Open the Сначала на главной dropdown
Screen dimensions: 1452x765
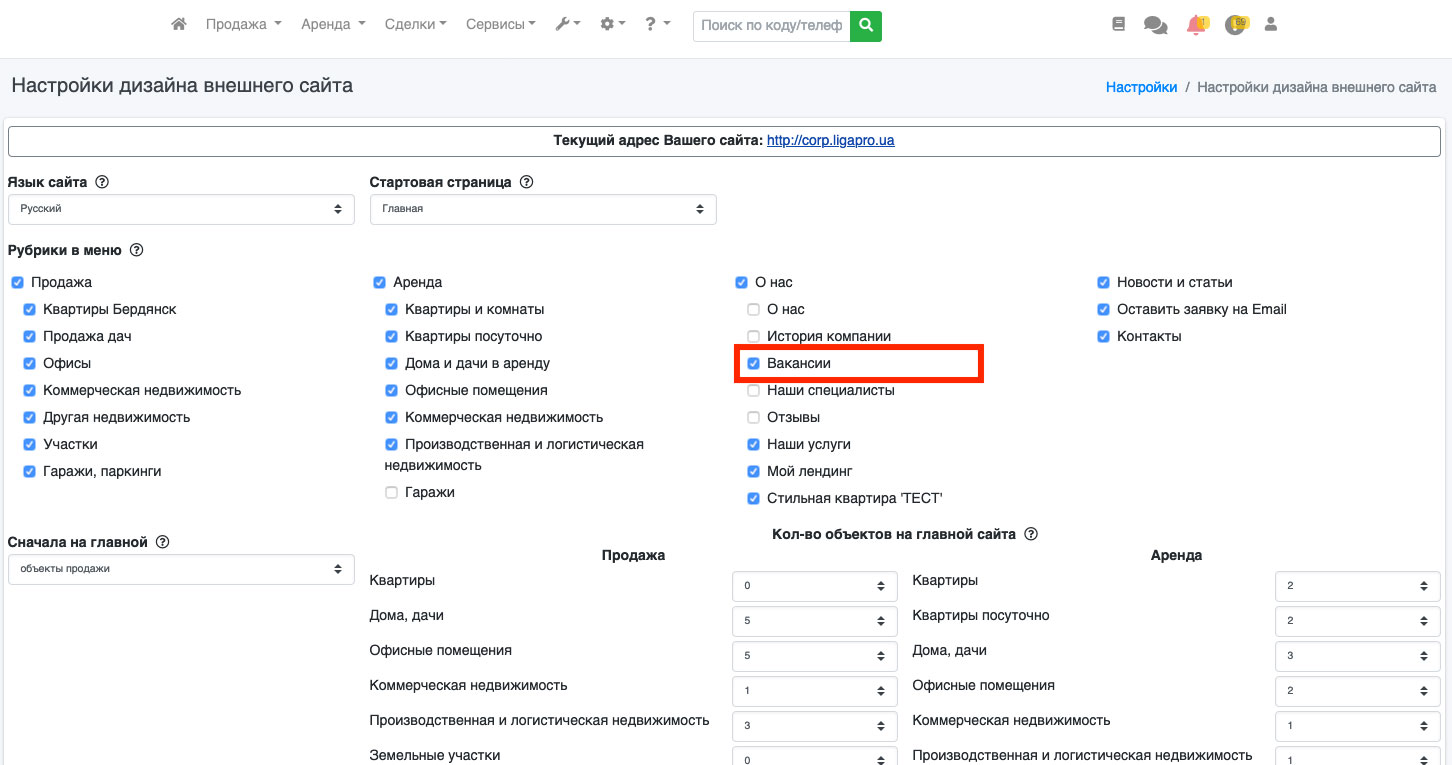pos(181,569)
